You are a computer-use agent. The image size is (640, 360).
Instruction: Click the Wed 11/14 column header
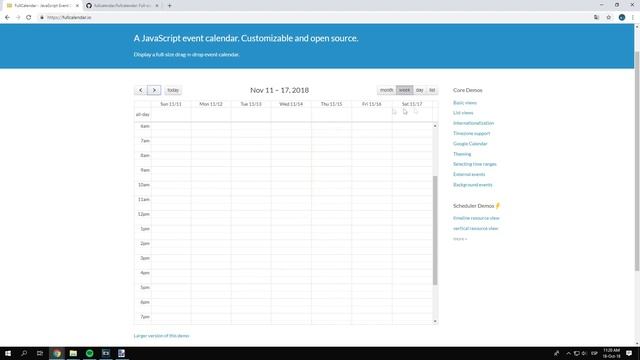point(291,104)
